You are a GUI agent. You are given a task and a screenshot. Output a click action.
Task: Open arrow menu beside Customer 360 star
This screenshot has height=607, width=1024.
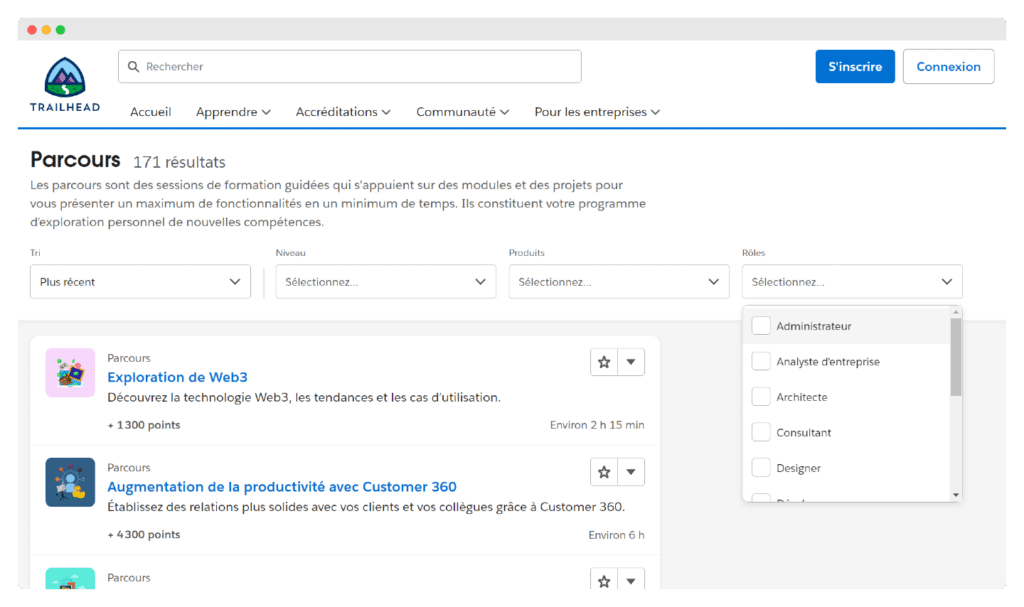click(631, 472)
